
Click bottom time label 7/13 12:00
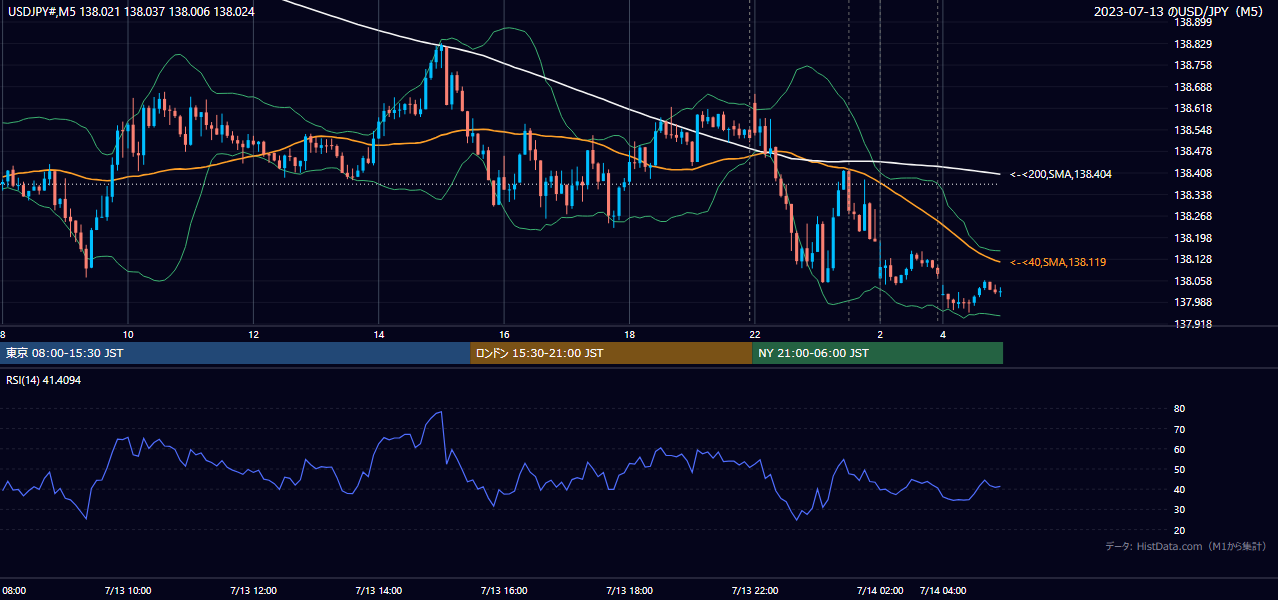[254, 590]
